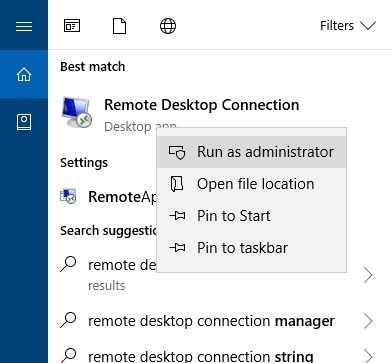Filter results by Apps icon

point(72,26)
